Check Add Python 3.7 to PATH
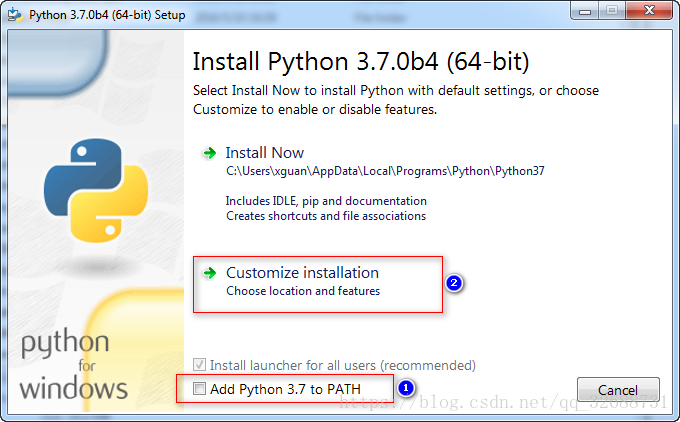The width and height of the screenshot is (680, 422). tap(199, 389)
